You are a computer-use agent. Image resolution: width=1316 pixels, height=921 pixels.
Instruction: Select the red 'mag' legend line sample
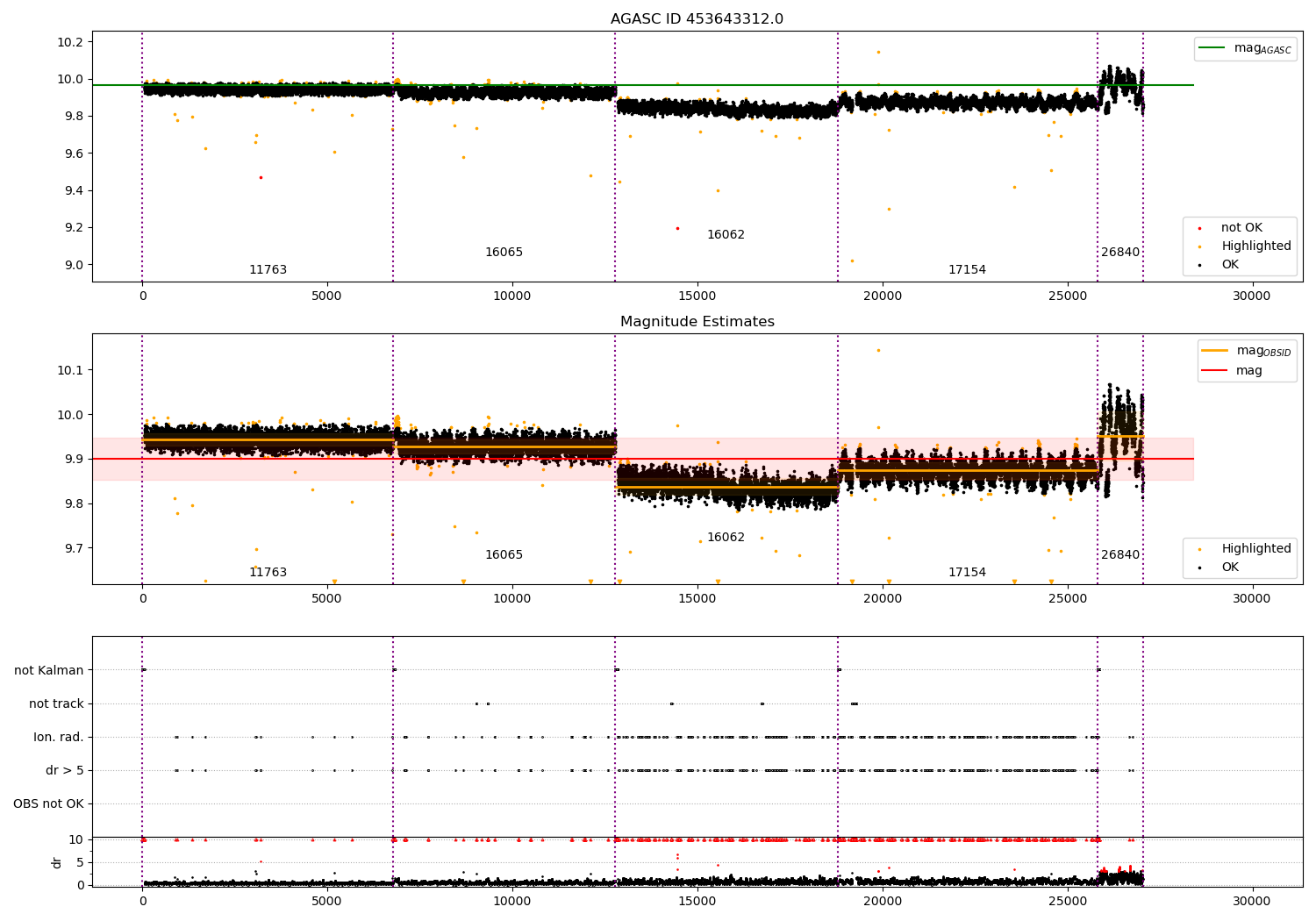[x=1215, y=371]
